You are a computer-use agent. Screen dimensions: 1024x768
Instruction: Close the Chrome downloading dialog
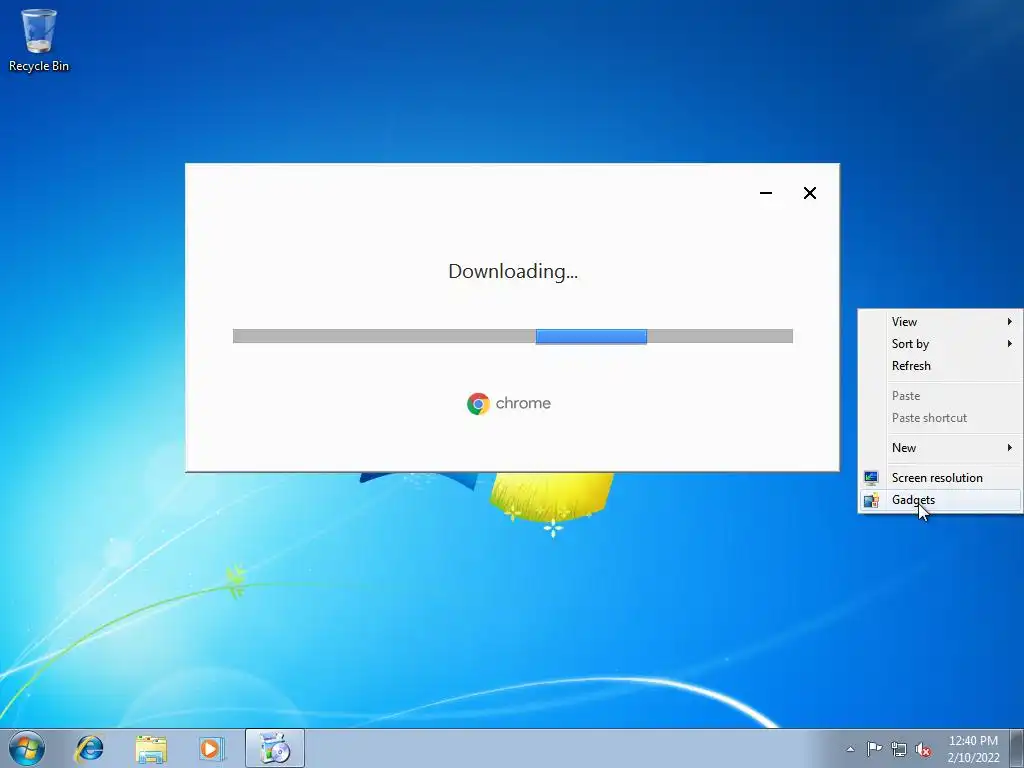coord(810,193)
